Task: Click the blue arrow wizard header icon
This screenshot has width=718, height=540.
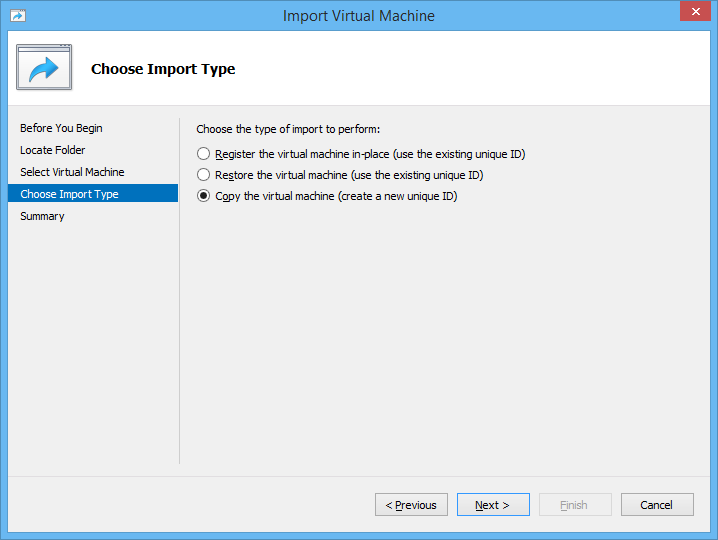Action: [x=44, y=68]
